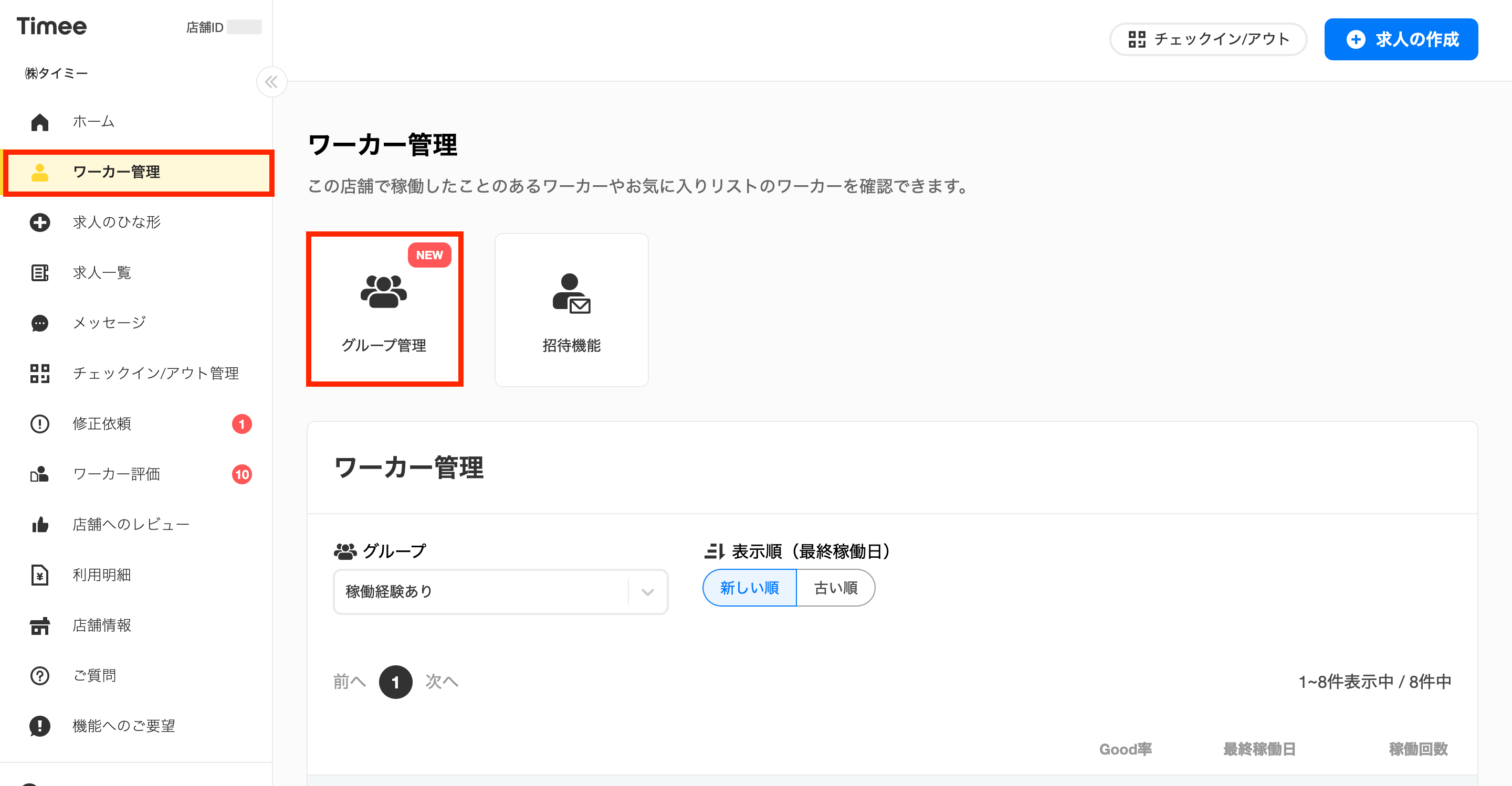The width and height of the screenshot is (1512, 786).
Task: Click the チェックイン/アウト button in the header
Action: (x=1208, y=39)
